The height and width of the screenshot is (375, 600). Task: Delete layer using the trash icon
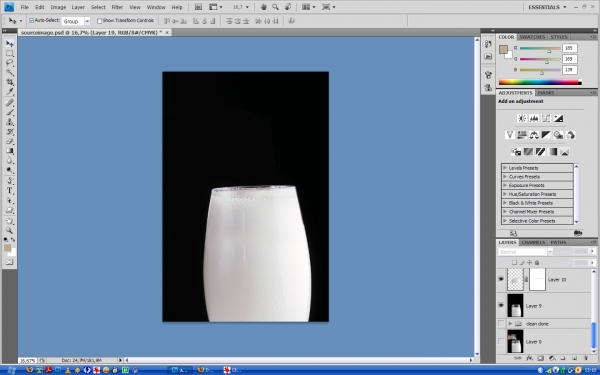[586, 359]
